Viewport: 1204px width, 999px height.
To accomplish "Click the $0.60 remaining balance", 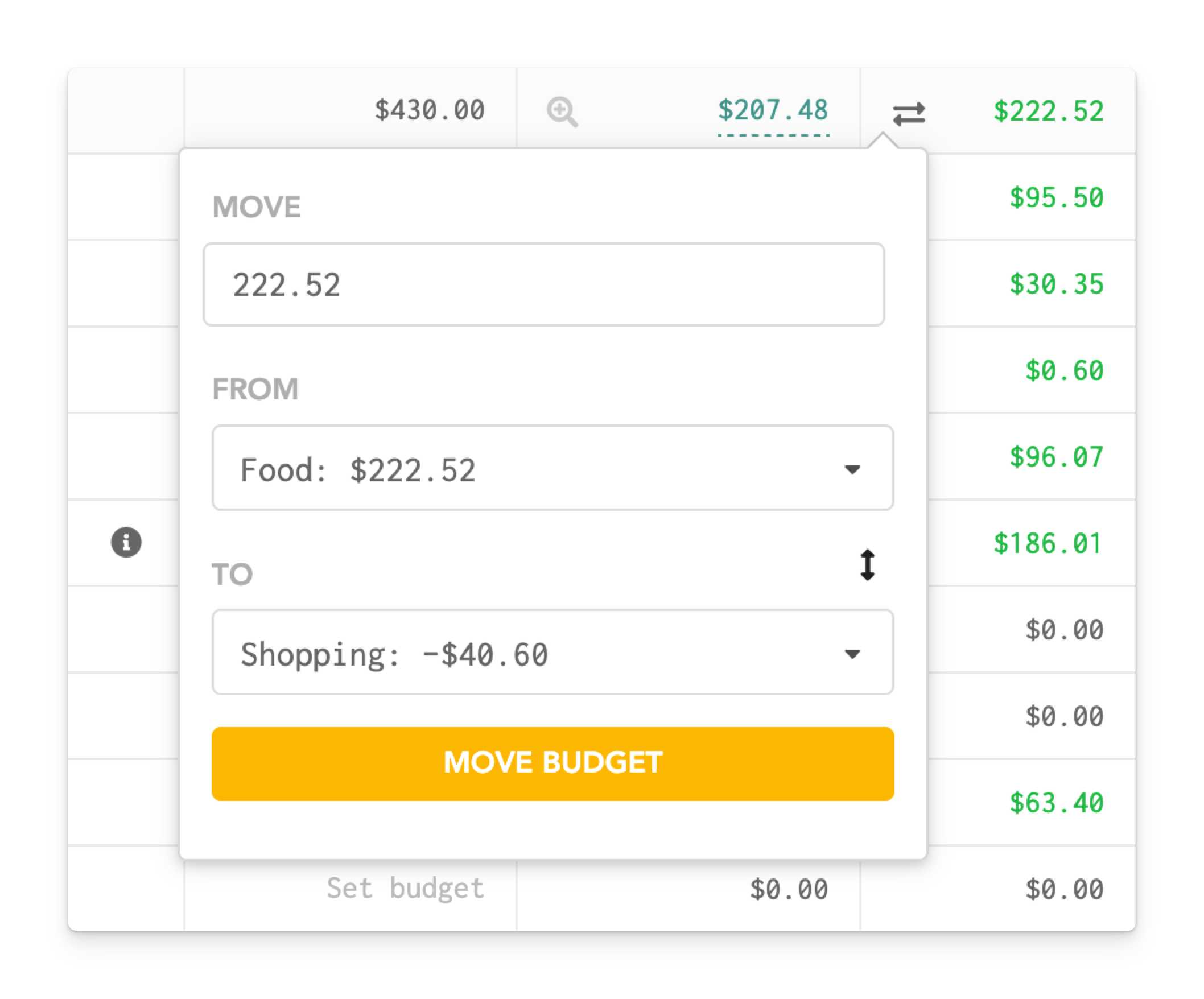I will coord(1064,371).
